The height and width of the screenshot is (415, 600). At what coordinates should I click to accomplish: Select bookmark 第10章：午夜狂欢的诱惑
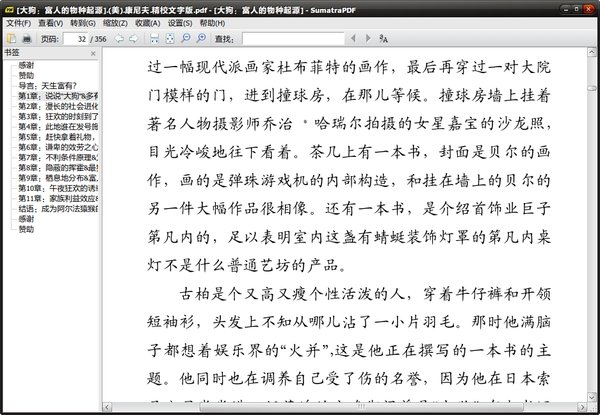pos(58,188)
